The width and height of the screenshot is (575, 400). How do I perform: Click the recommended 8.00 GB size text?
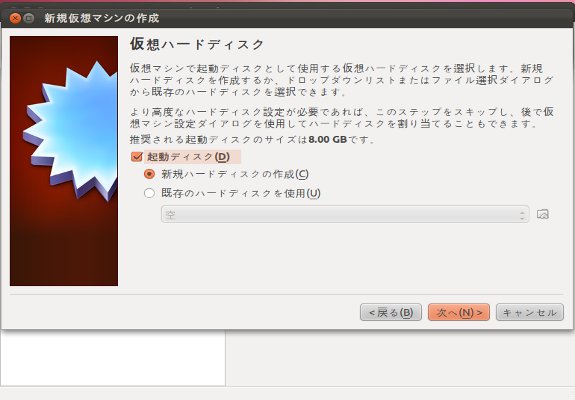coord(327,139)
